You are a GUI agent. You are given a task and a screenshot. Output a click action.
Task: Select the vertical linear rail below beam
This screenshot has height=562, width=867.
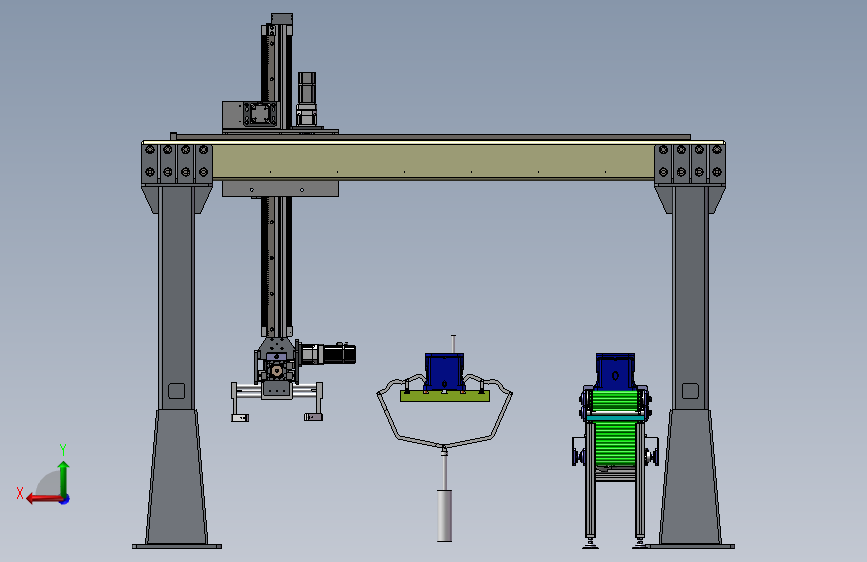click(276, 267)
